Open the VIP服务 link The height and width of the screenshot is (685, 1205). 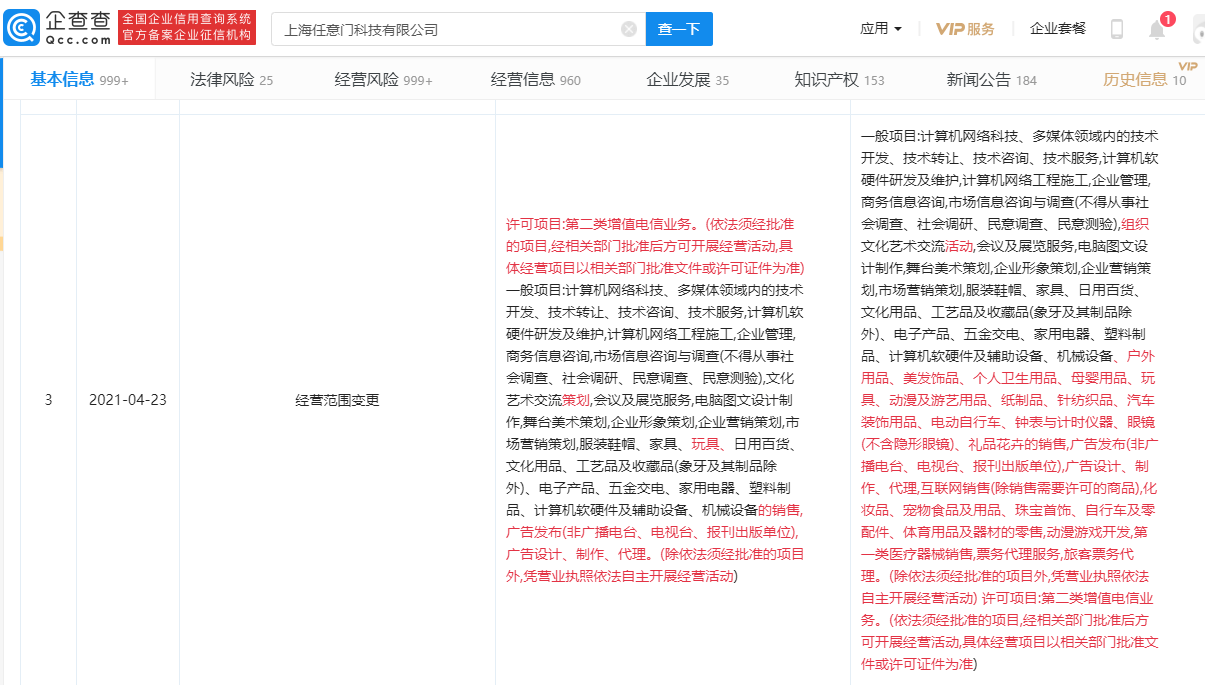[965, 29]
